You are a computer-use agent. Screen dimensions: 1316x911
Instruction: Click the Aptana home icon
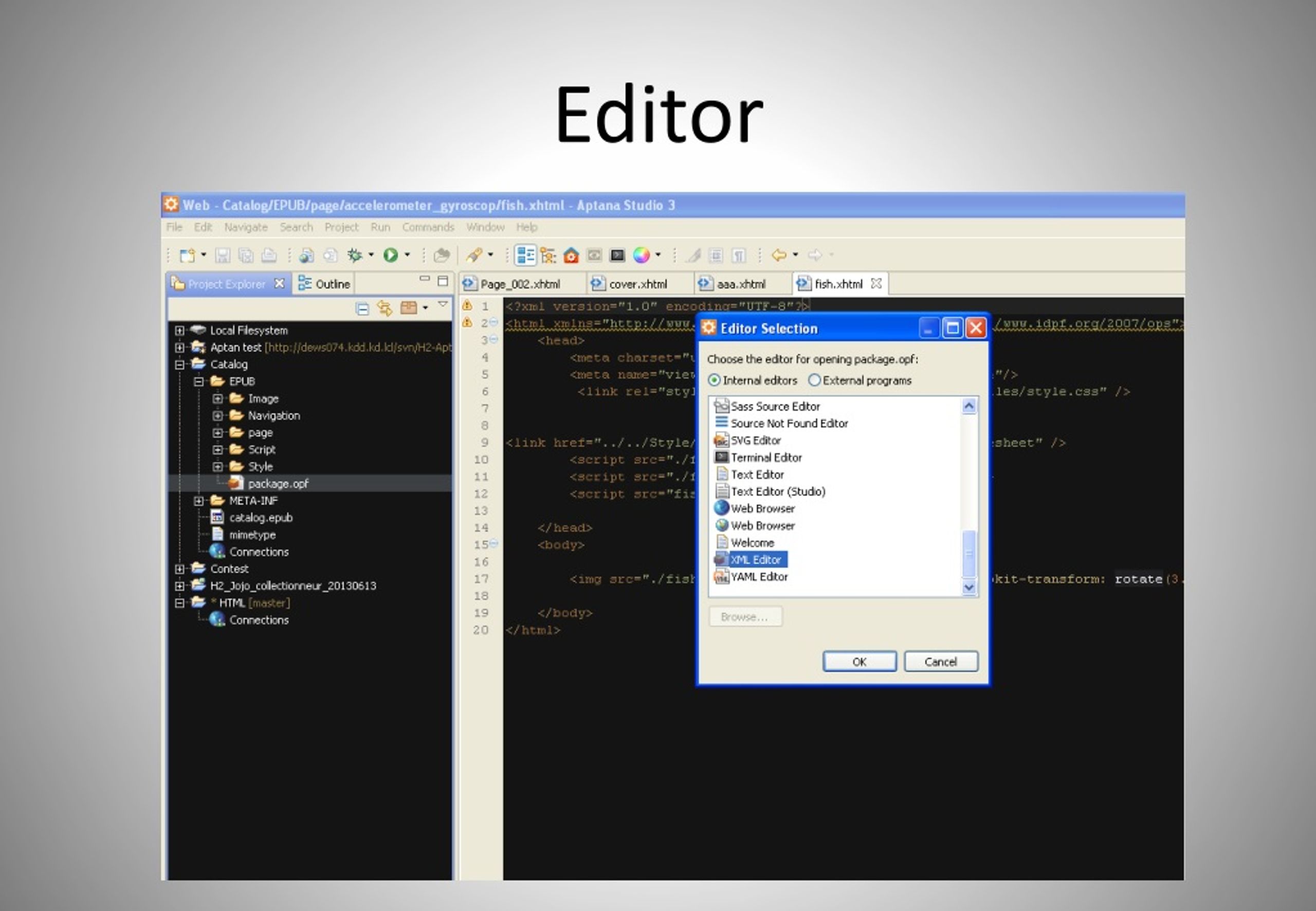[x=571, y=255]
